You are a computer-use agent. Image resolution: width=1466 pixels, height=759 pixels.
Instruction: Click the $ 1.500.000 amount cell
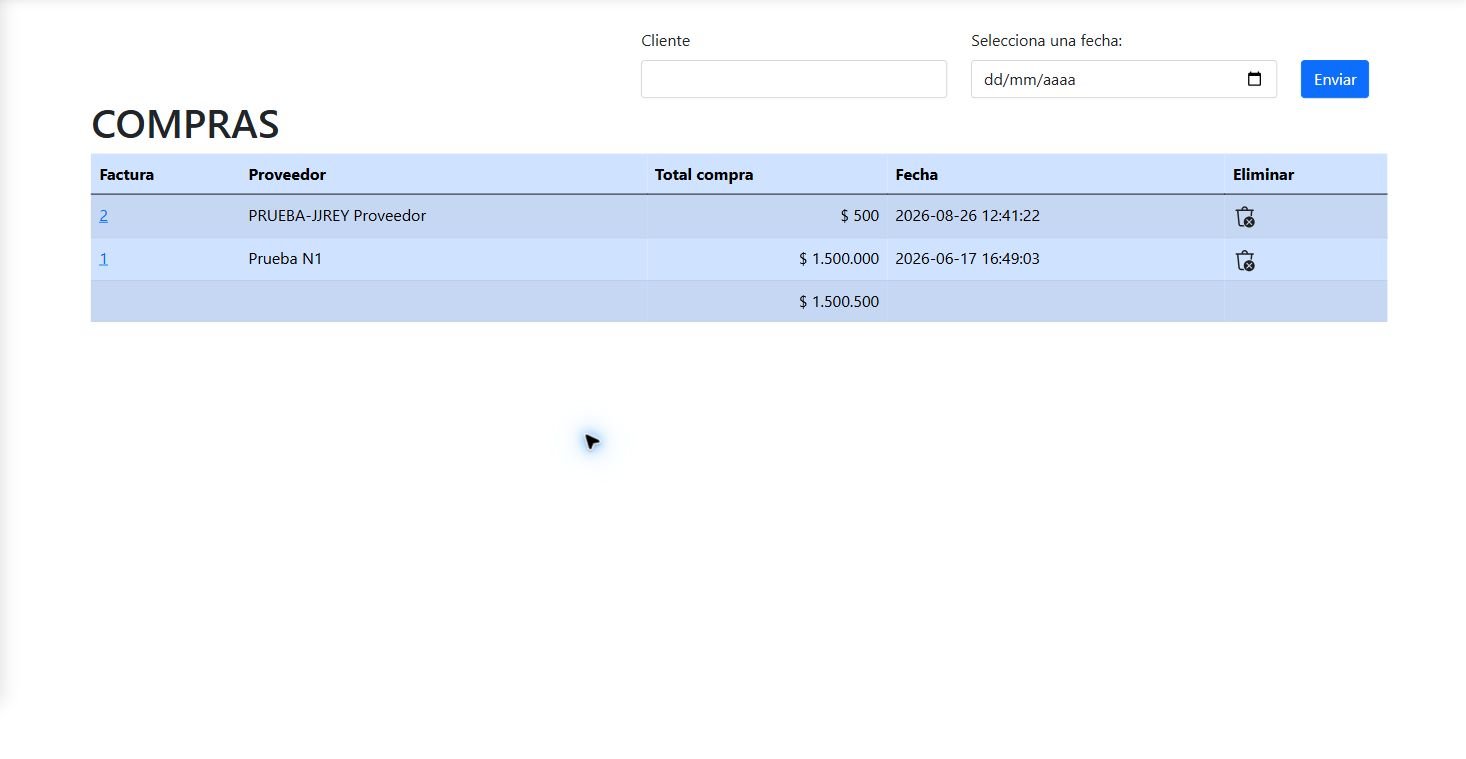click(766, 259)
